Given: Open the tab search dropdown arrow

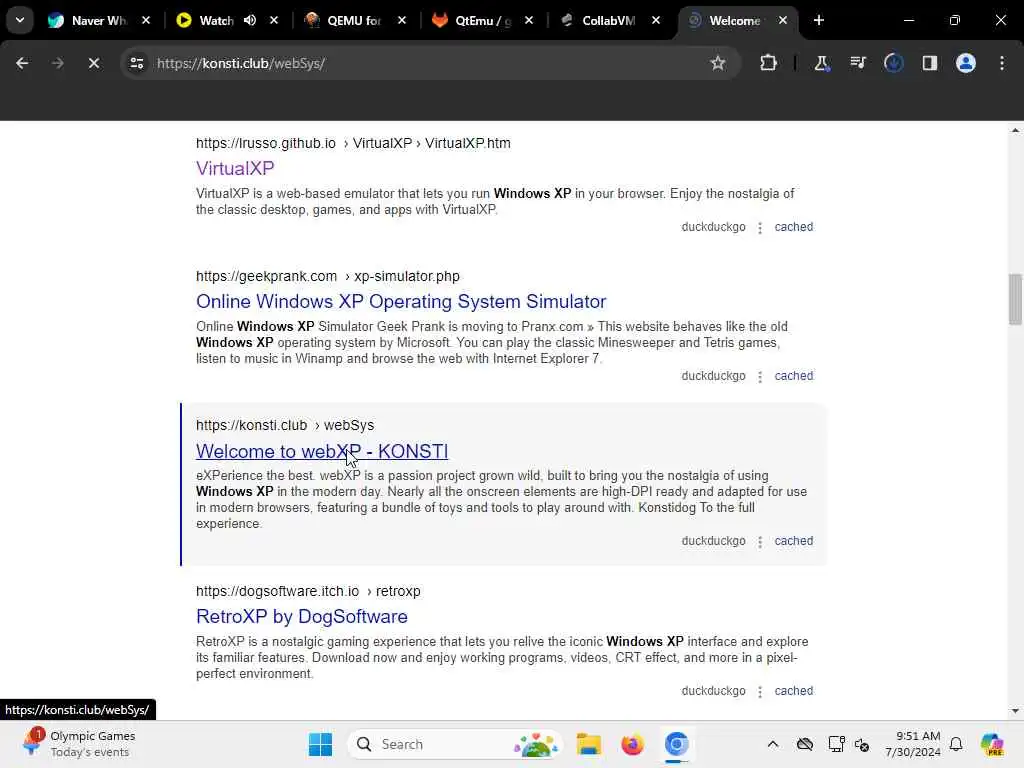Looking at the screenshot, I should pos(20,20).
